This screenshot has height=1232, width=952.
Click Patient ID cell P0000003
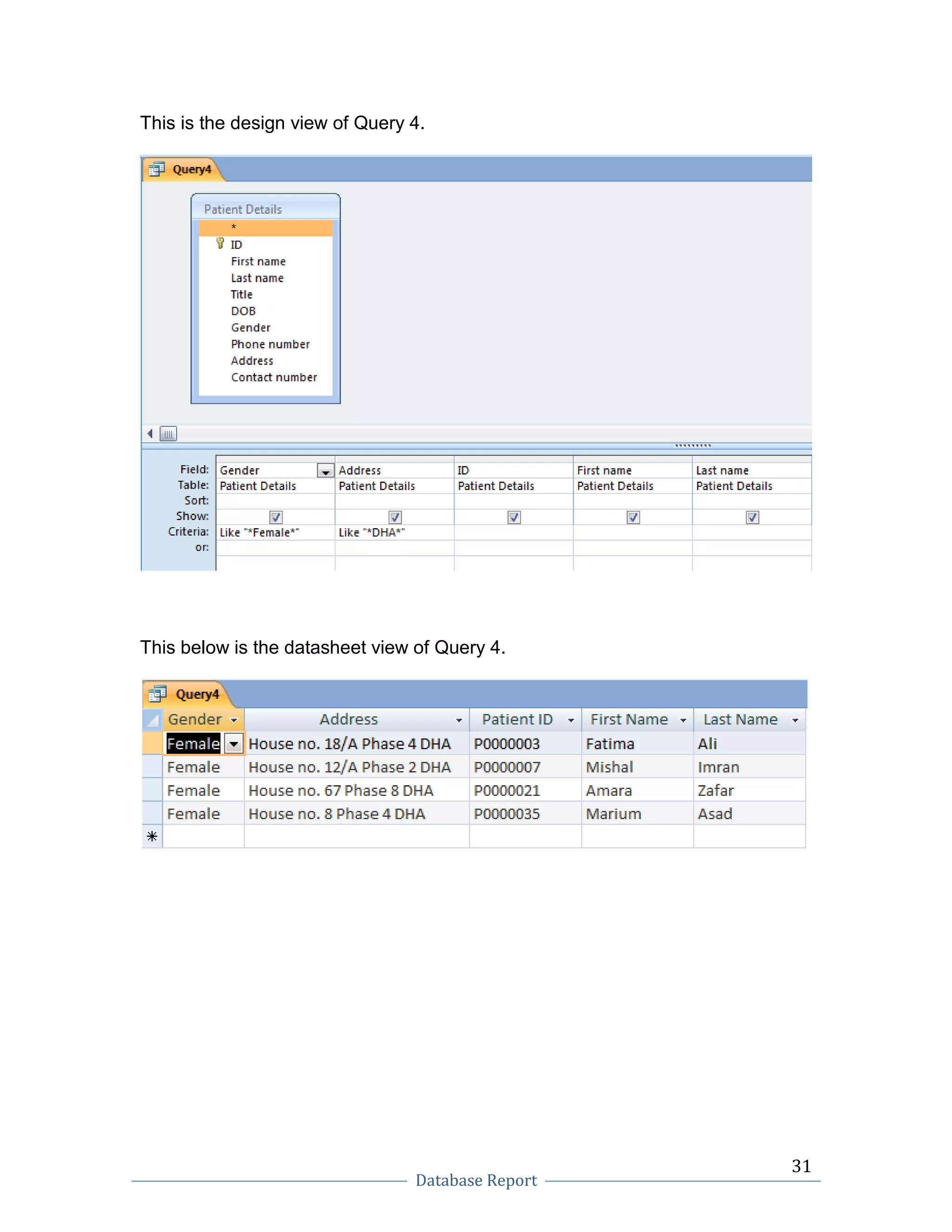click(526, 744)
